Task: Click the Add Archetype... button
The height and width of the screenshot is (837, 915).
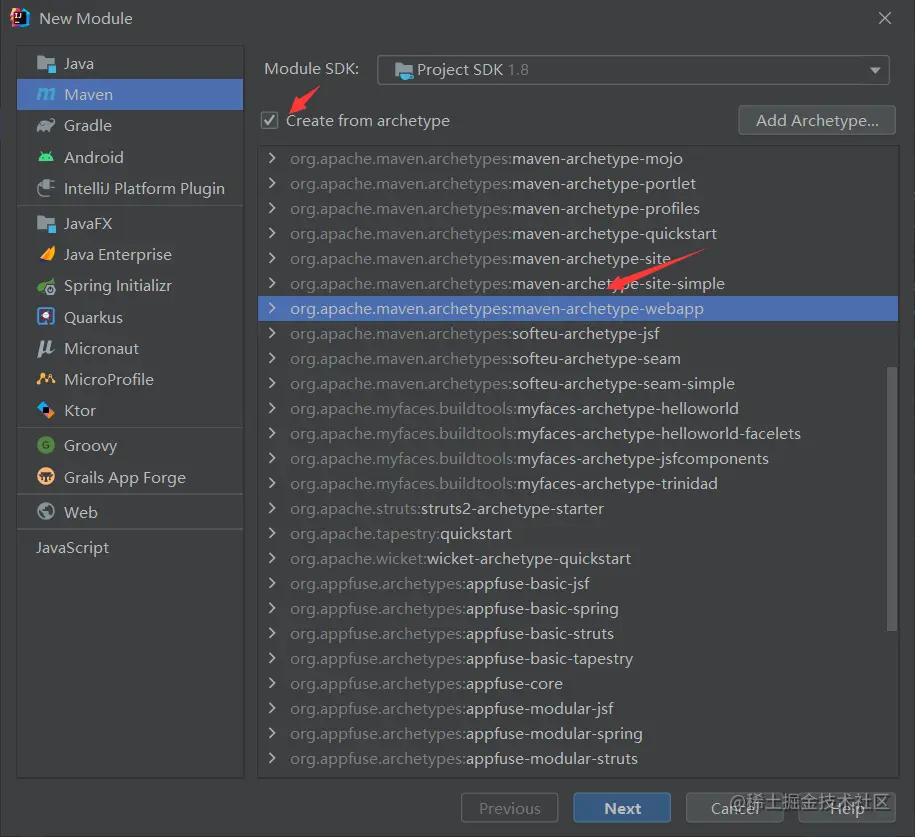Action: click(x=817, y=120)
